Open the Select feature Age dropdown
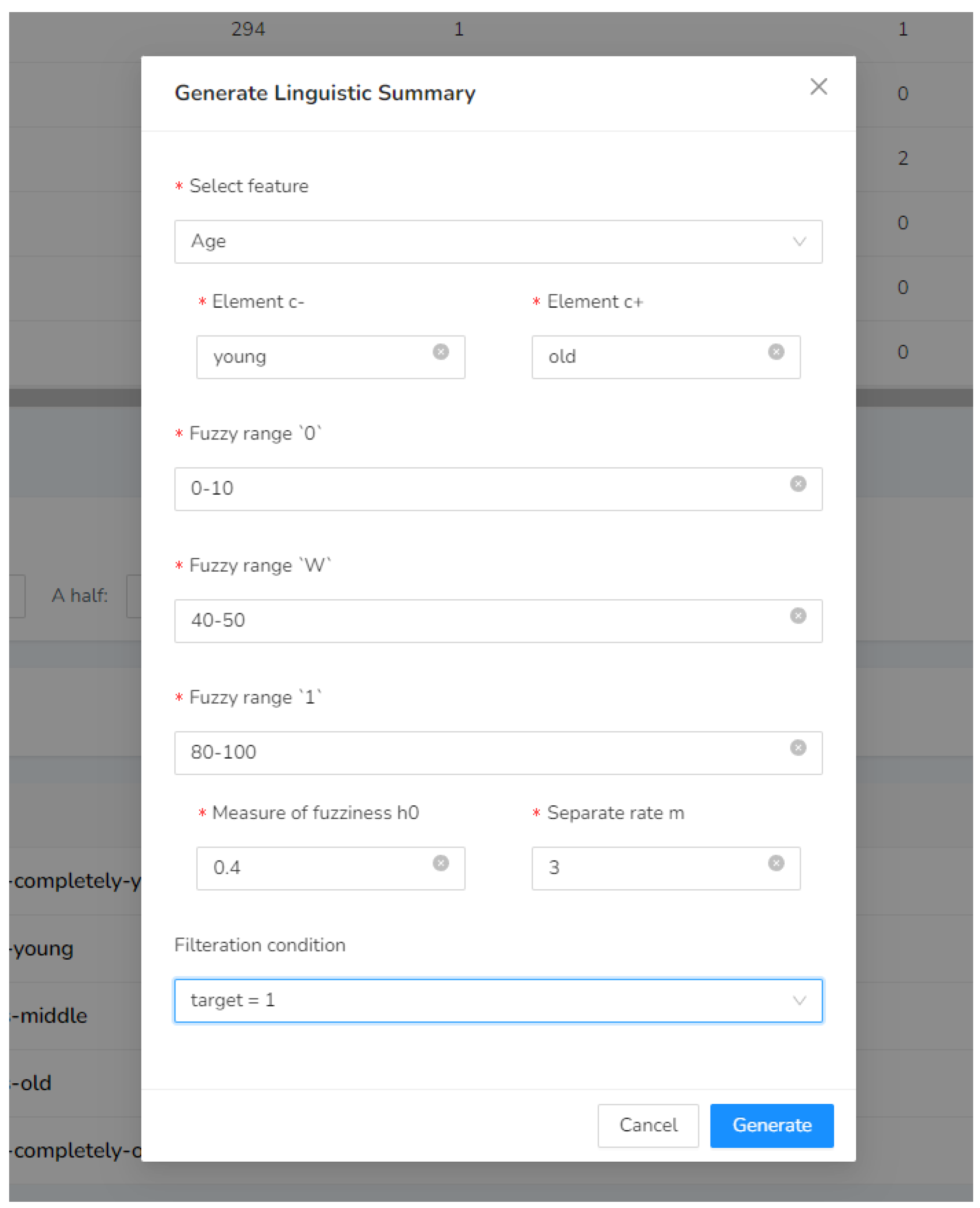980x1208 pixels. point(485,242)
